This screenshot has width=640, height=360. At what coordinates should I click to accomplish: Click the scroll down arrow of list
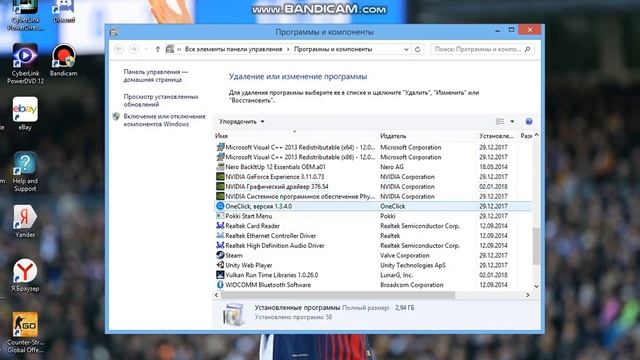click(x=536, y=286)
